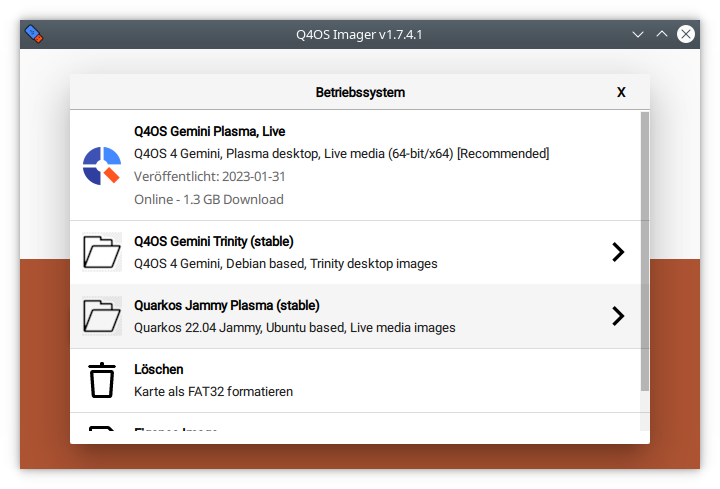Select Q4OS Gemini Plasma, Live entry
720x489 pixels.
click(x=355, y=165)
